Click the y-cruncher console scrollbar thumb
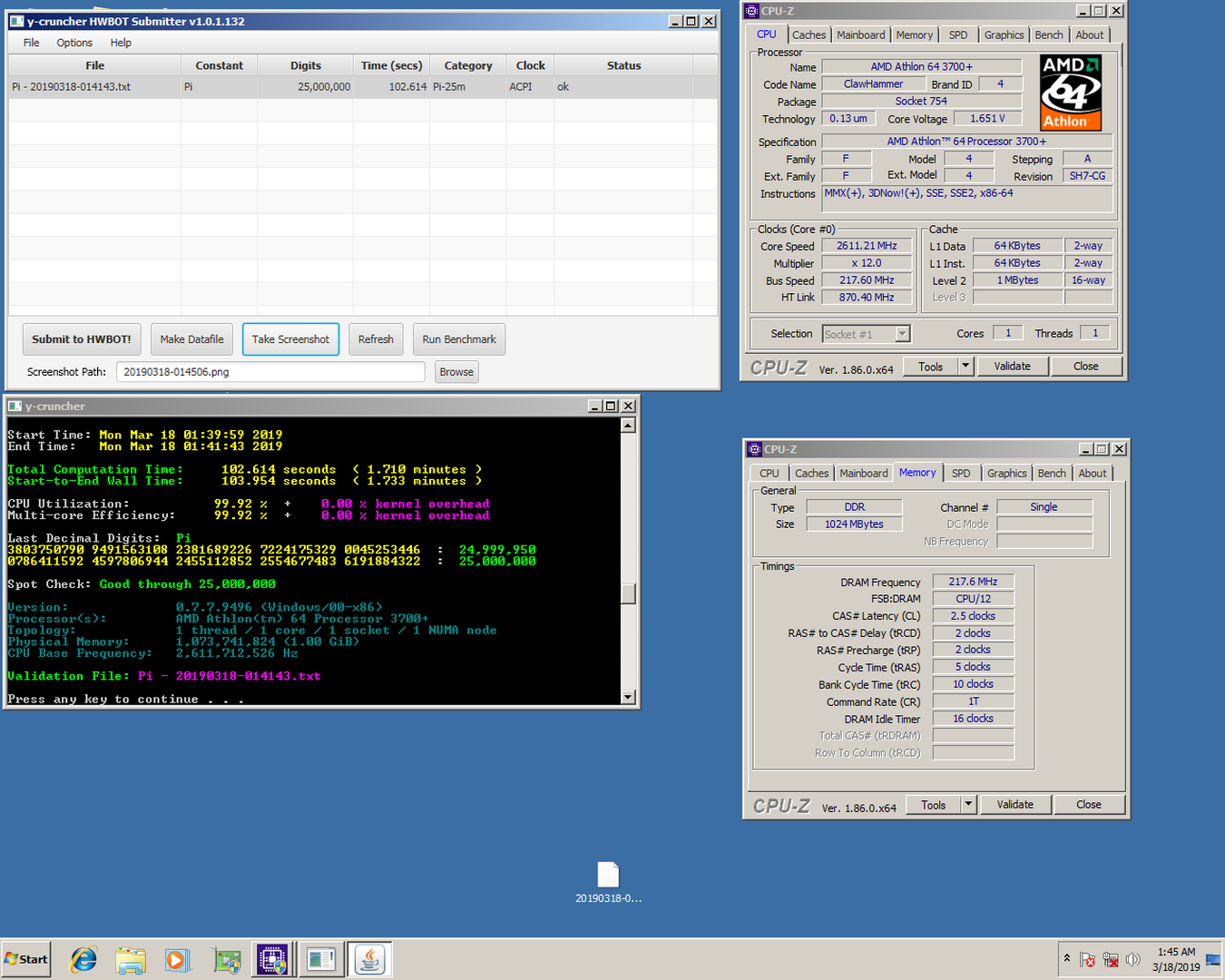This screenshot has width=1225, height=980. click(628, 593)
